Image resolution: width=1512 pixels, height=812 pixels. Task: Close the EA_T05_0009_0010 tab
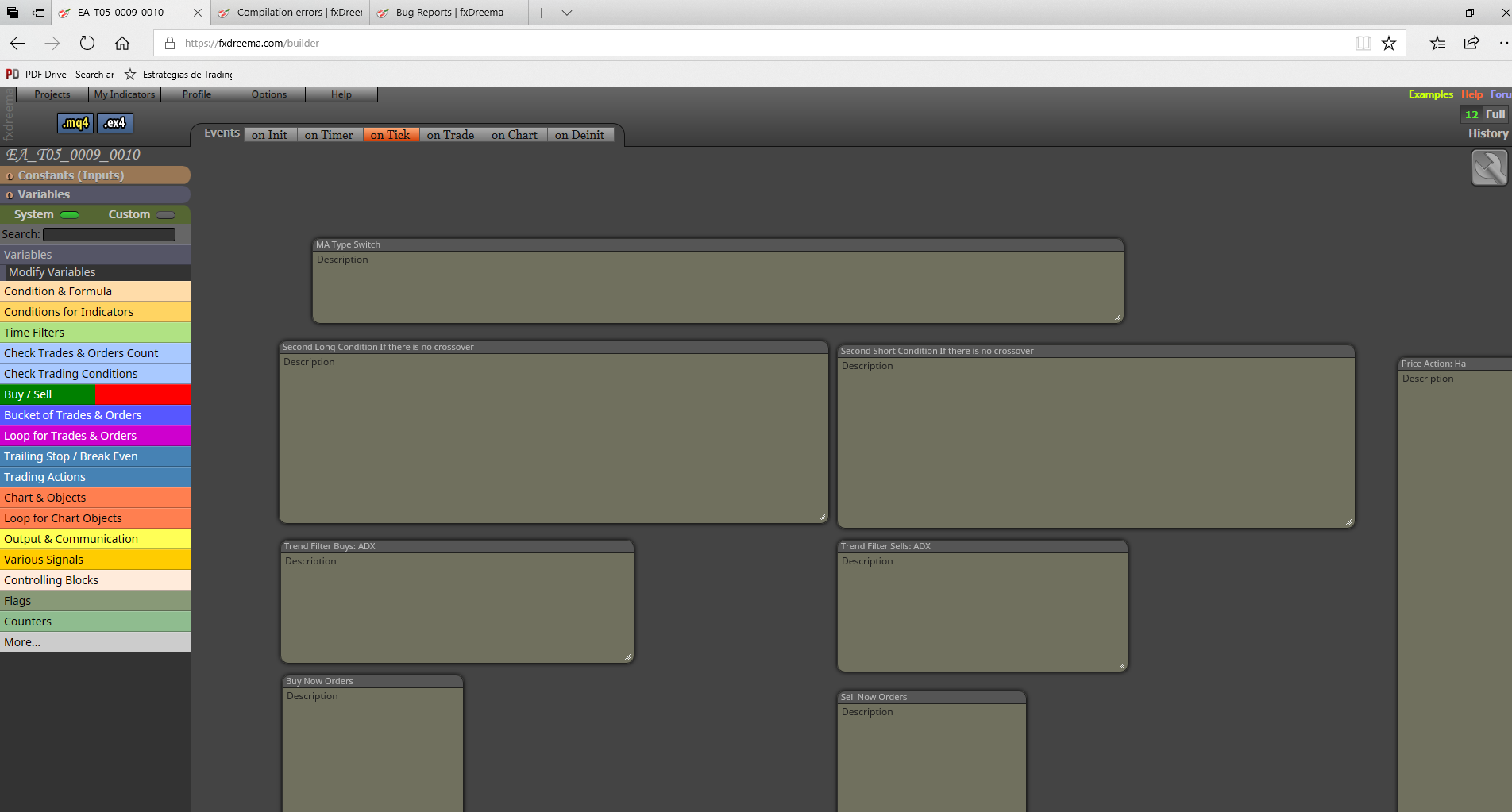point(198,13)
